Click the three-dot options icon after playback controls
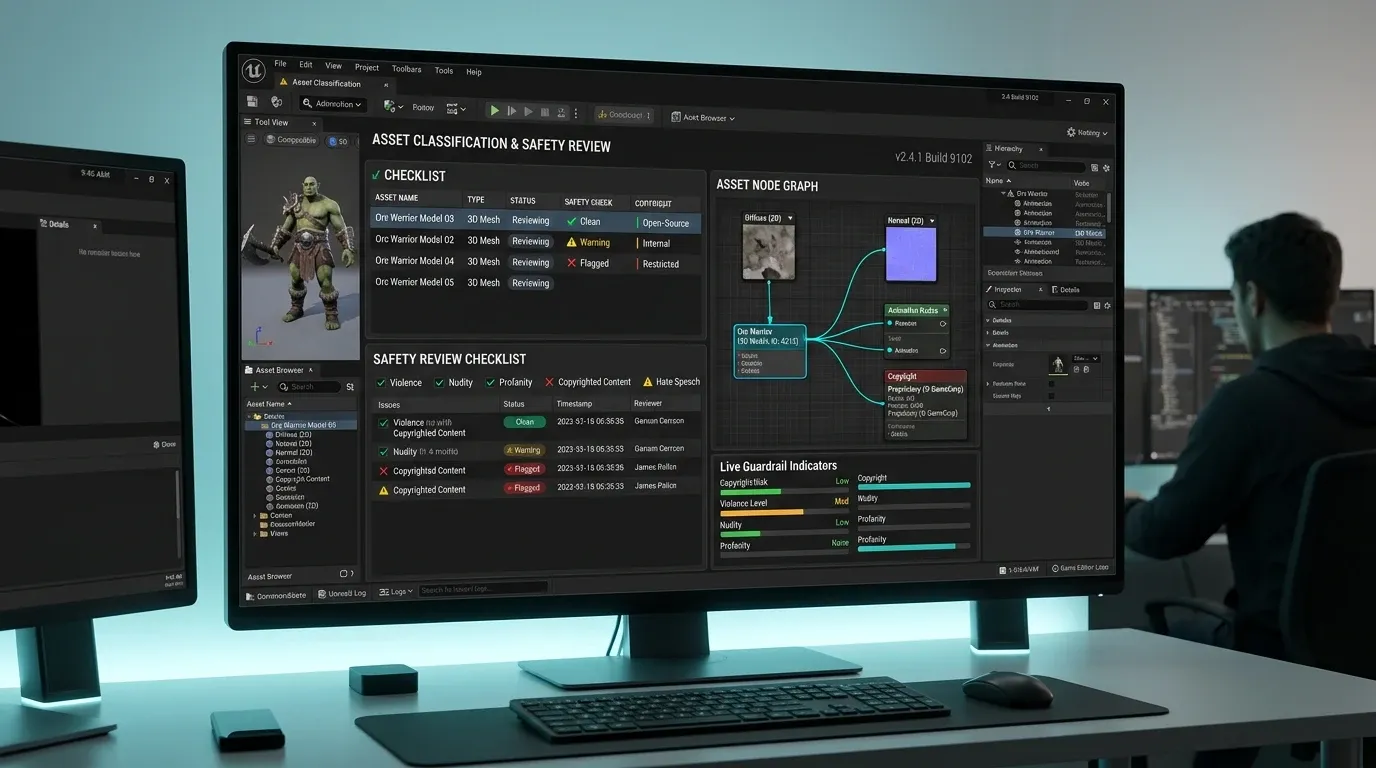Screen dimensions: 1376x768 tap(576, 113)
